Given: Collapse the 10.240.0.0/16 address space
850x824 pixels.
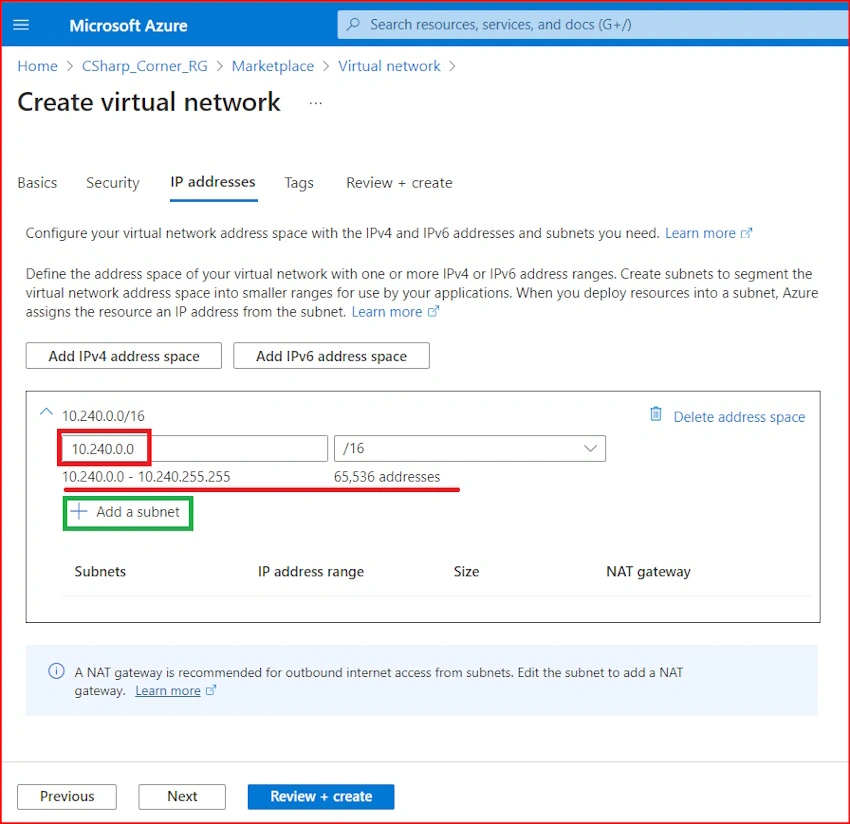Looking at the screenshot, I should [47, 413].
